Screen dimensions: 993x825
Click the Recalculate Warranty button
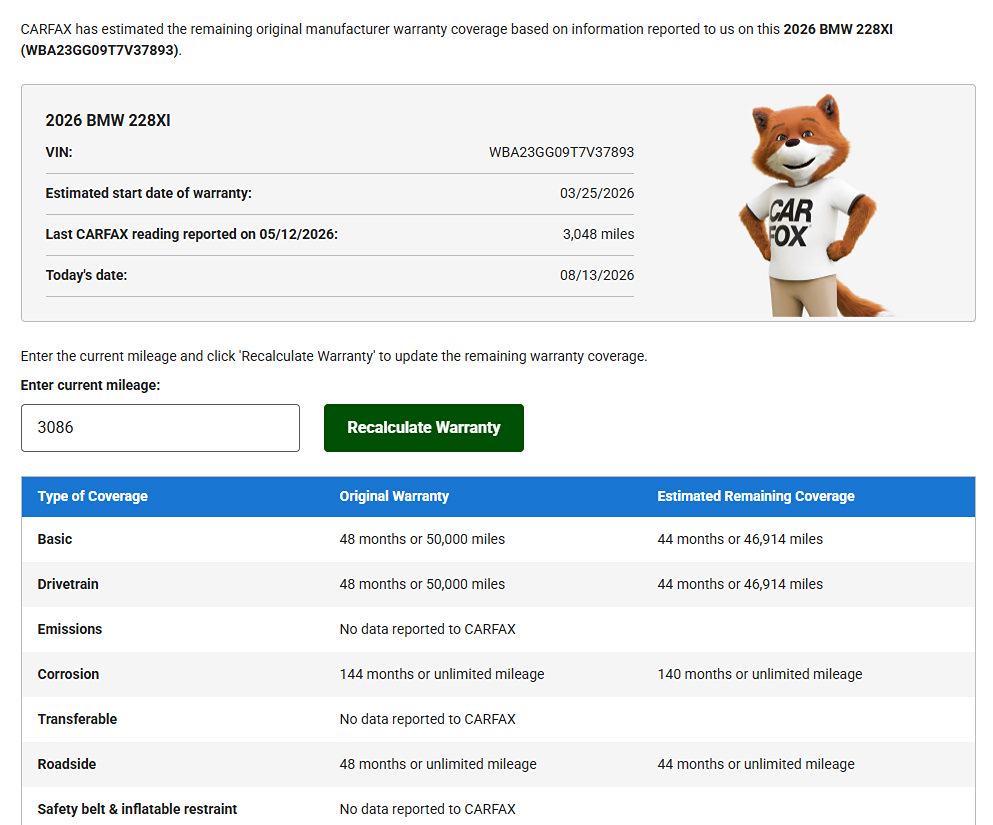click(x=424, y=428)
